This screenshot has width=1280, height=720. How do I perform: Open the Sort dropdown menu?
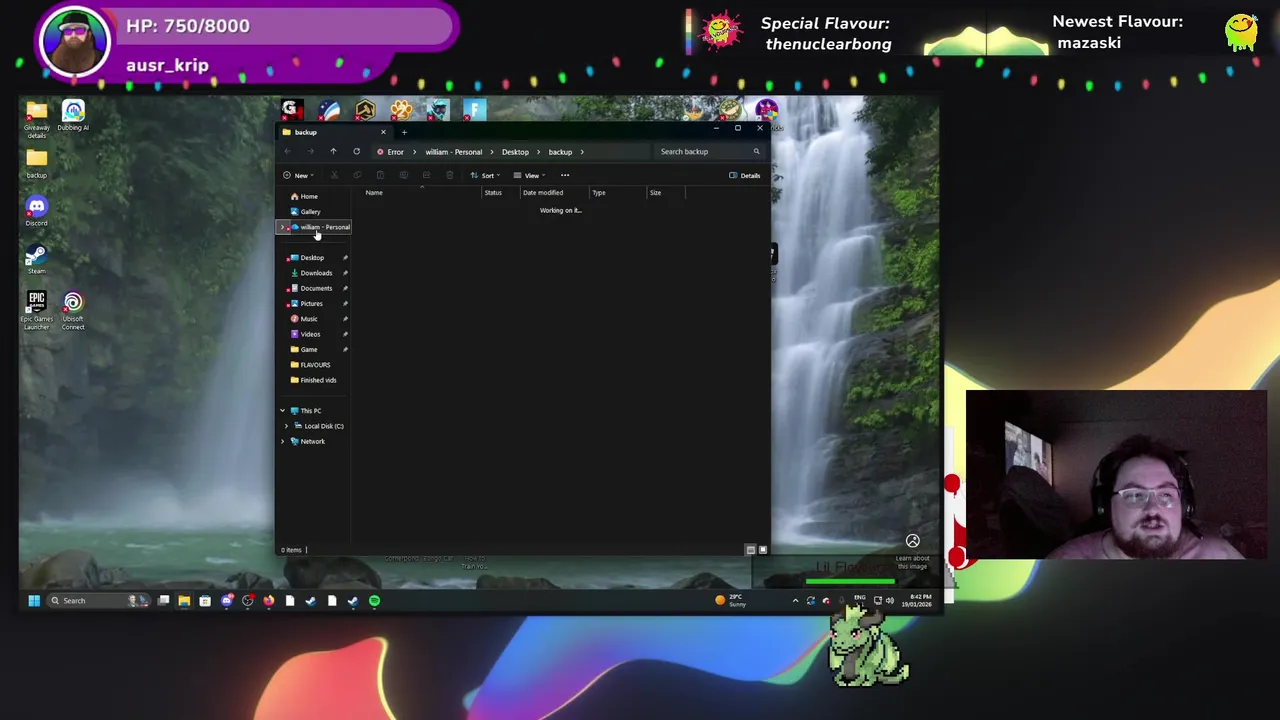tap(485, 175)
